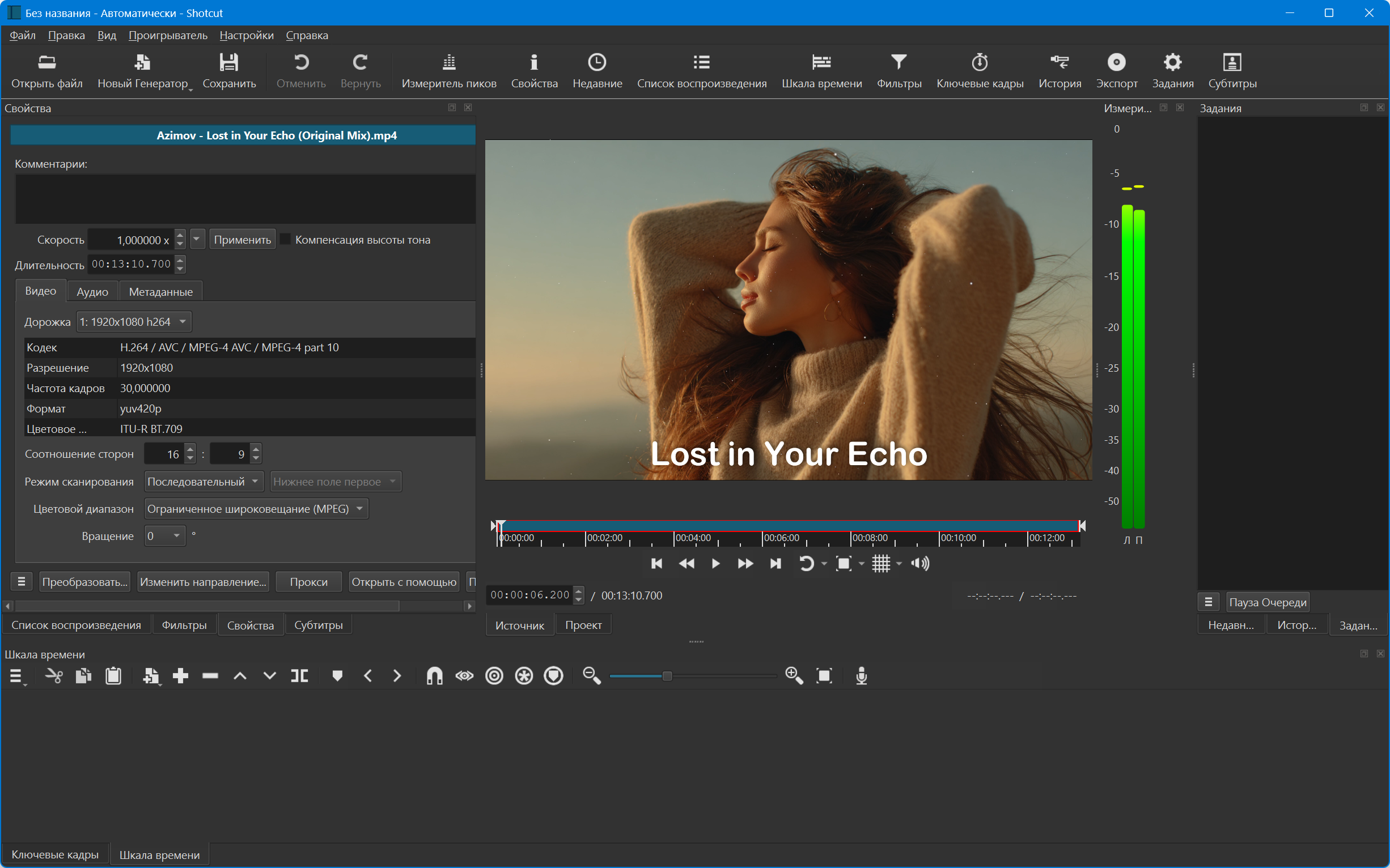Click the split at playhead icon
1390x868 pixels.
[x=299, y=676]
